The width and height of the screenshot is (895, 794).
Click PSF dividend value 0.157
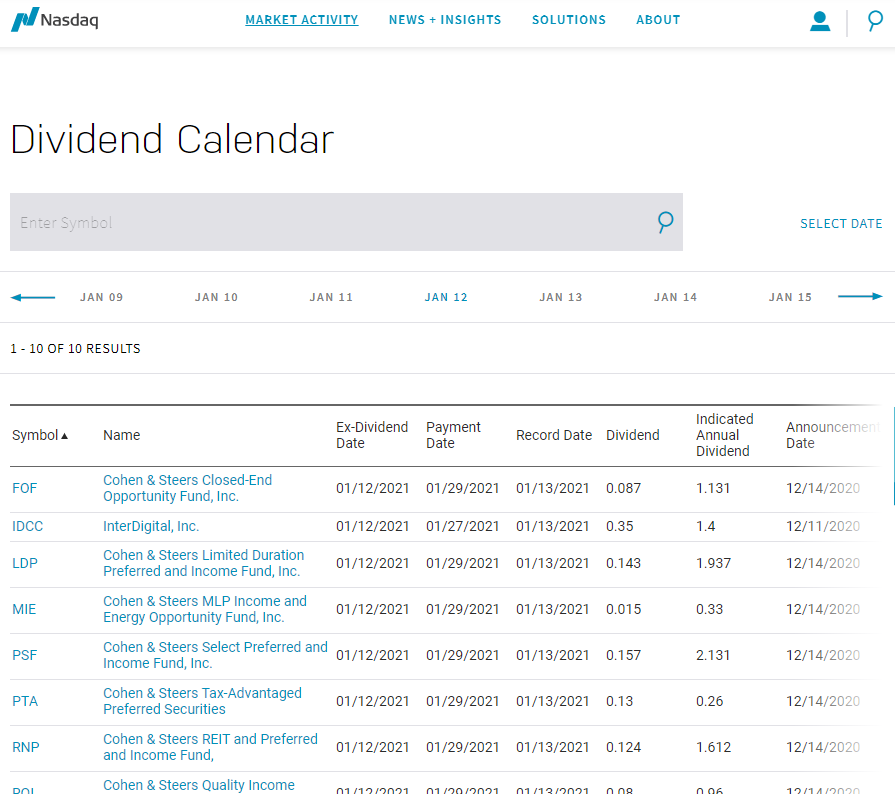pyautogui.click(x=623, y=655)
